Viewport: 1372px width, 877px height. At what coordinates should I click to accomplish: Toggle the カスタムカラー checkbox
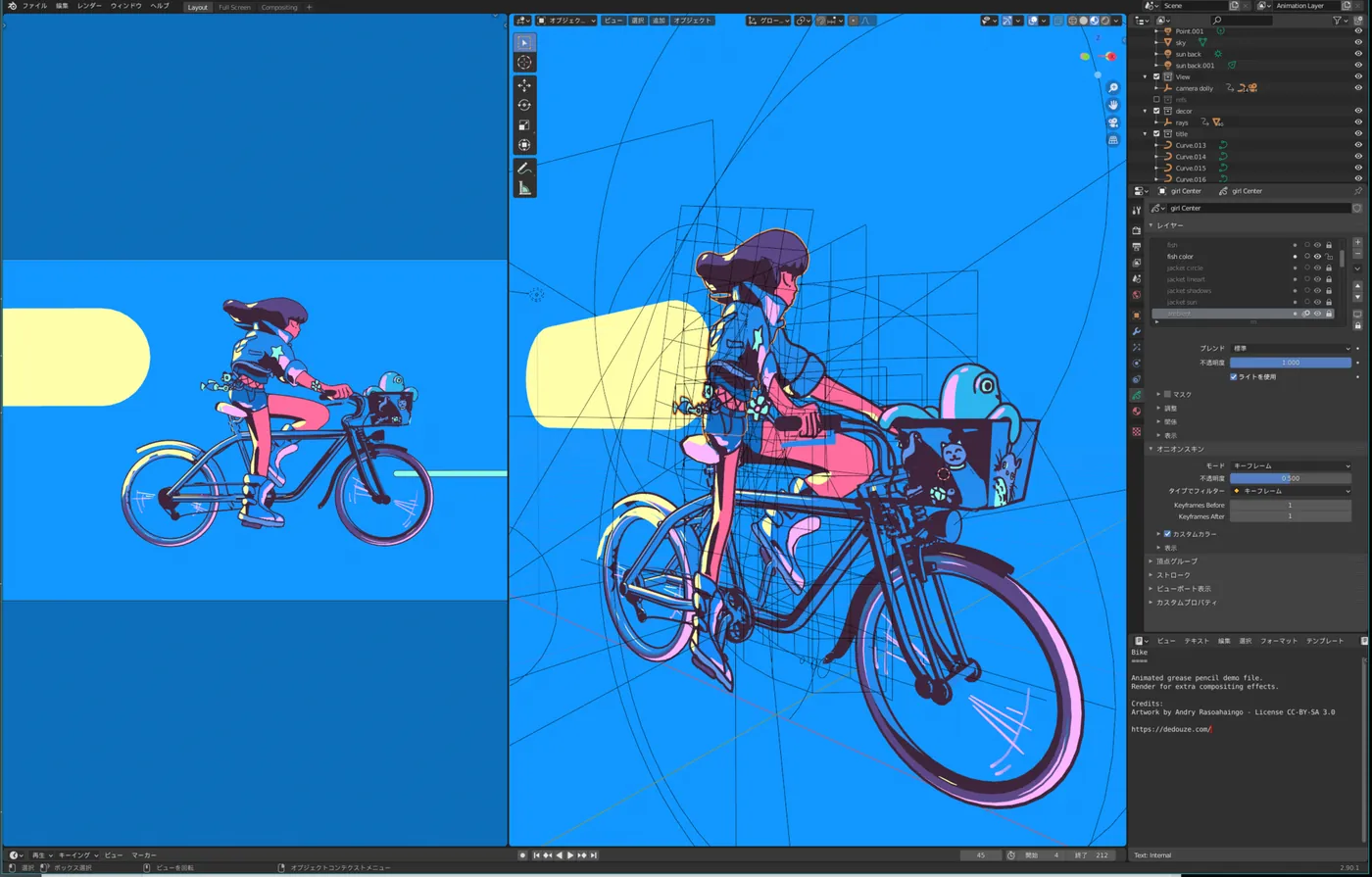tap(1167, 534)
